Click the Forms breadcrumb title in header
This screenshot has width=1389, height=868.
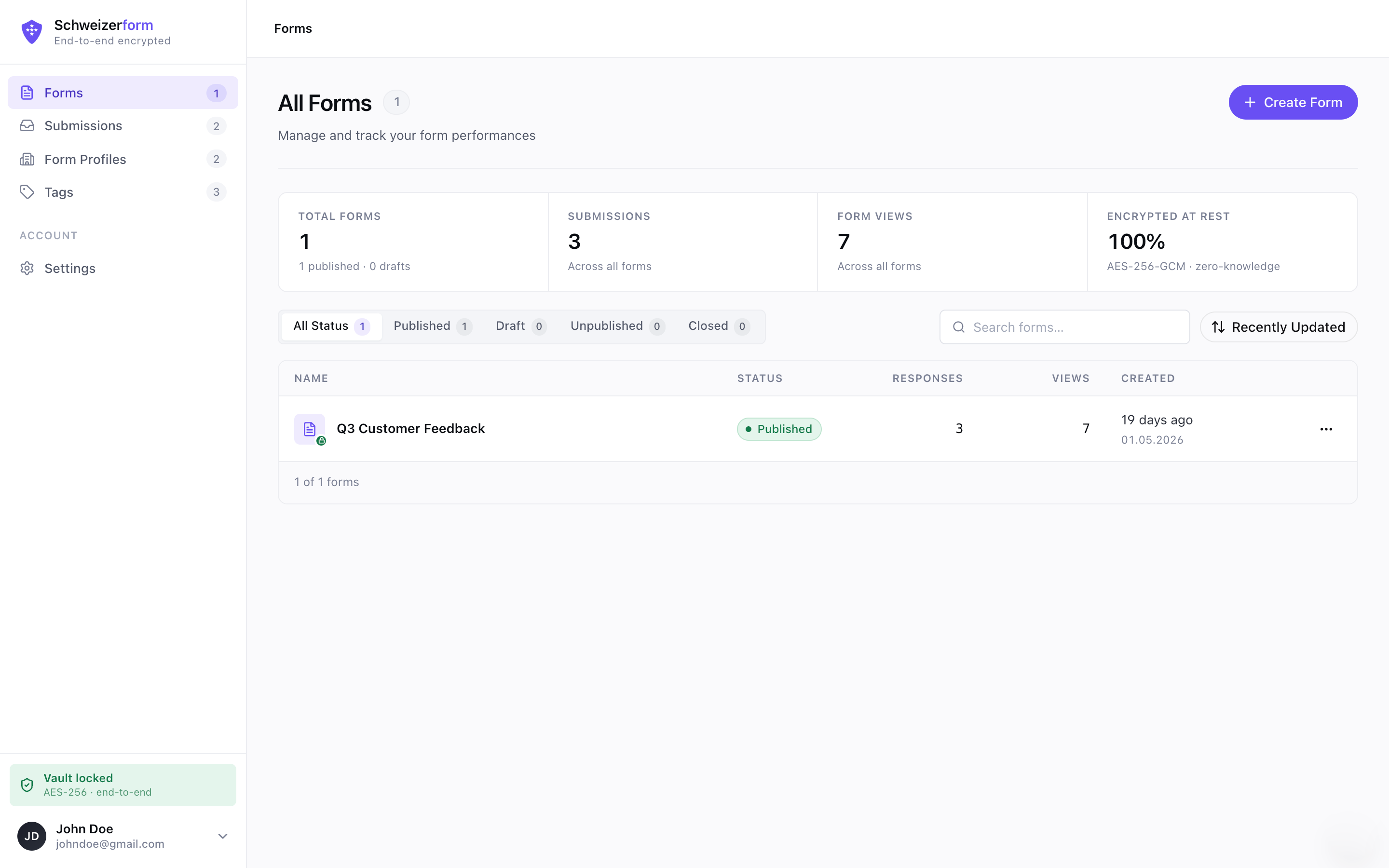tap(293, 28)
